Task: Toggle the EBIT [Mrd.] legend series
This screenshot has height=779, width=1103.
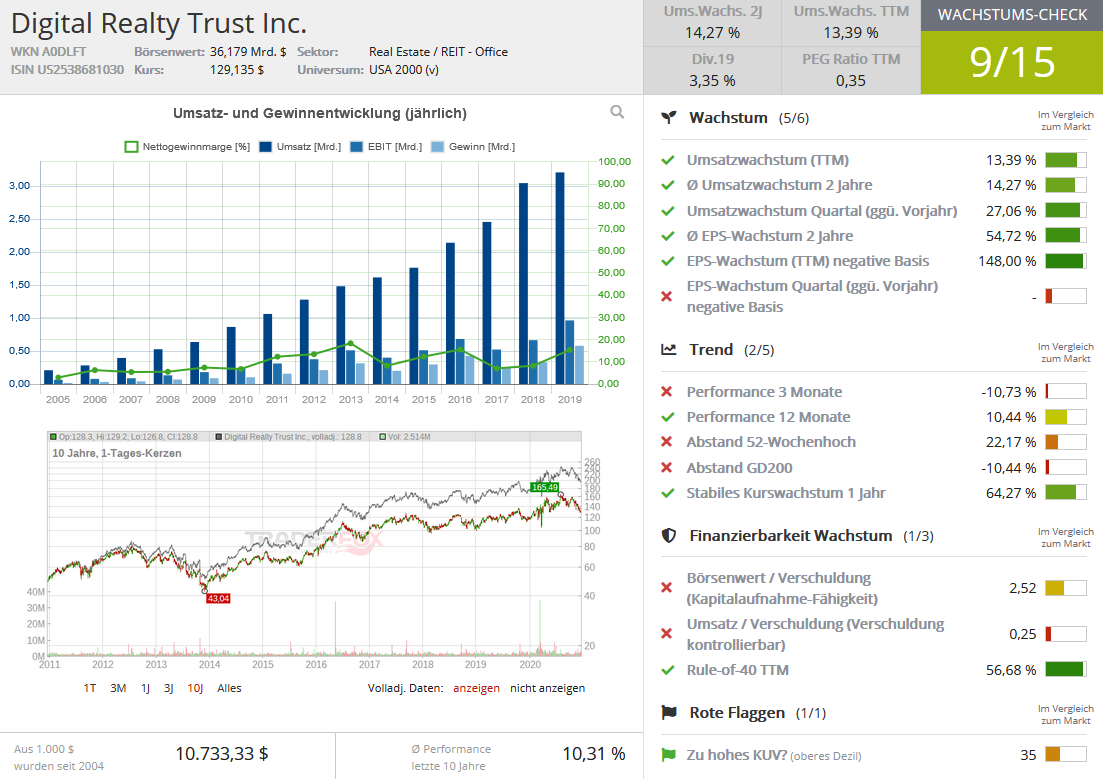Action: [x=386, y=147]
